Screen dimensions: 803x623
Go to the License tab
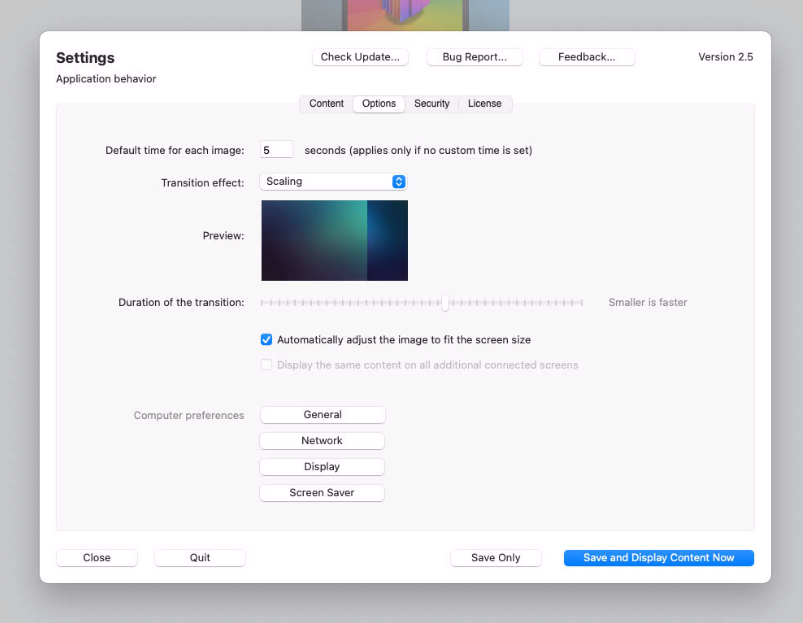click(x=484, y=103)
